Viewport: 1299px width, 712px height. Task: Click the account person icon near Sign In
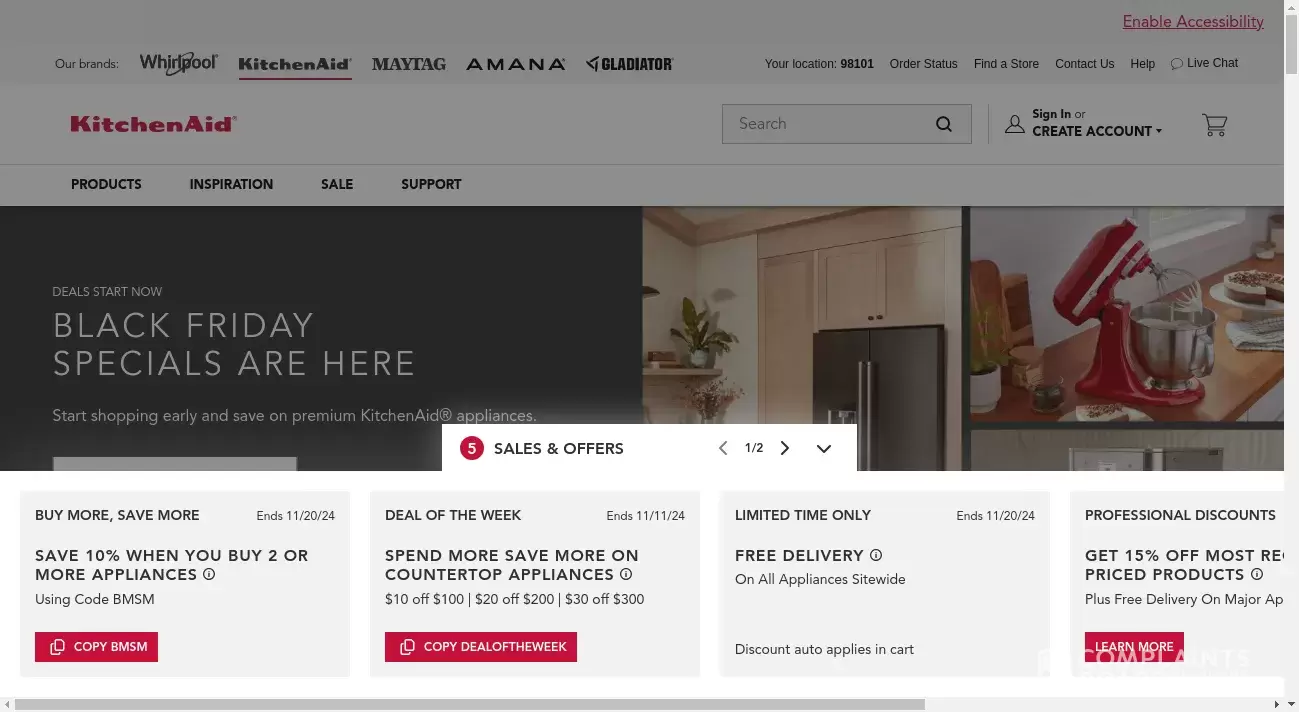pyautogui.click(x=1015, y=124)
